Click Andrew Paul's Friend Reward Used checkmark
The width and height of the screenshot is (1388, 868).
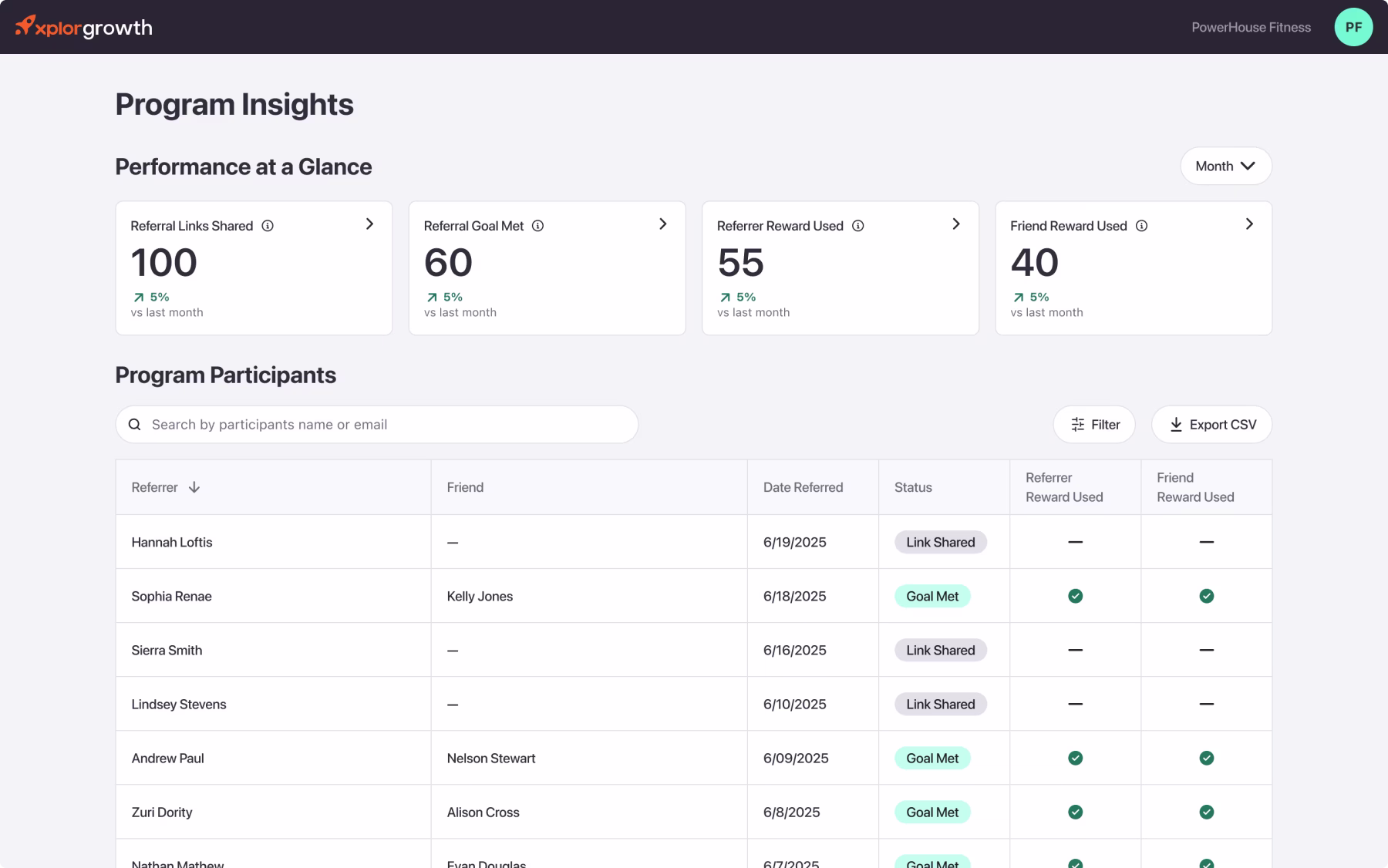click(x=1207, y=758)
